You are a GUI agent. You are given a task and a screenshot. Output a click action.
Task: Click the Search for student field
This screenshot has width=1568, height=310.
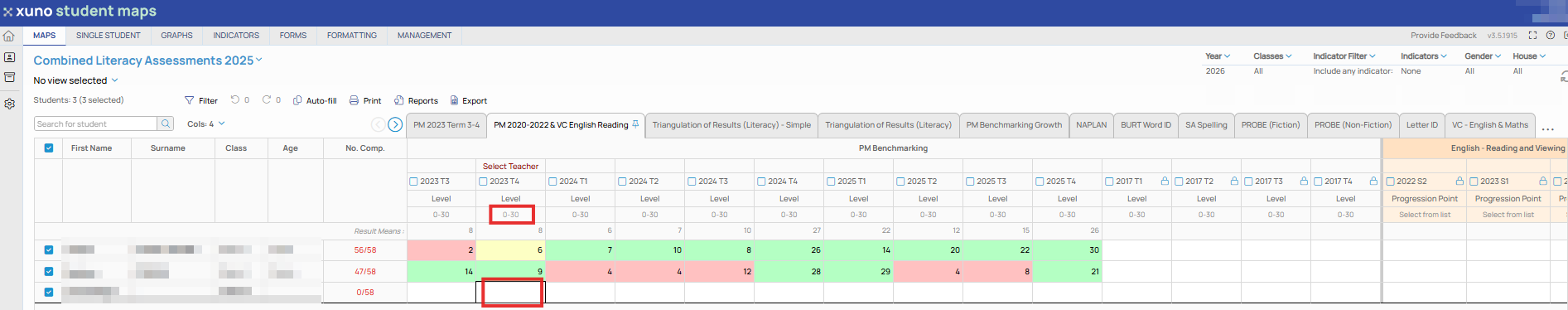click(95, 124)
